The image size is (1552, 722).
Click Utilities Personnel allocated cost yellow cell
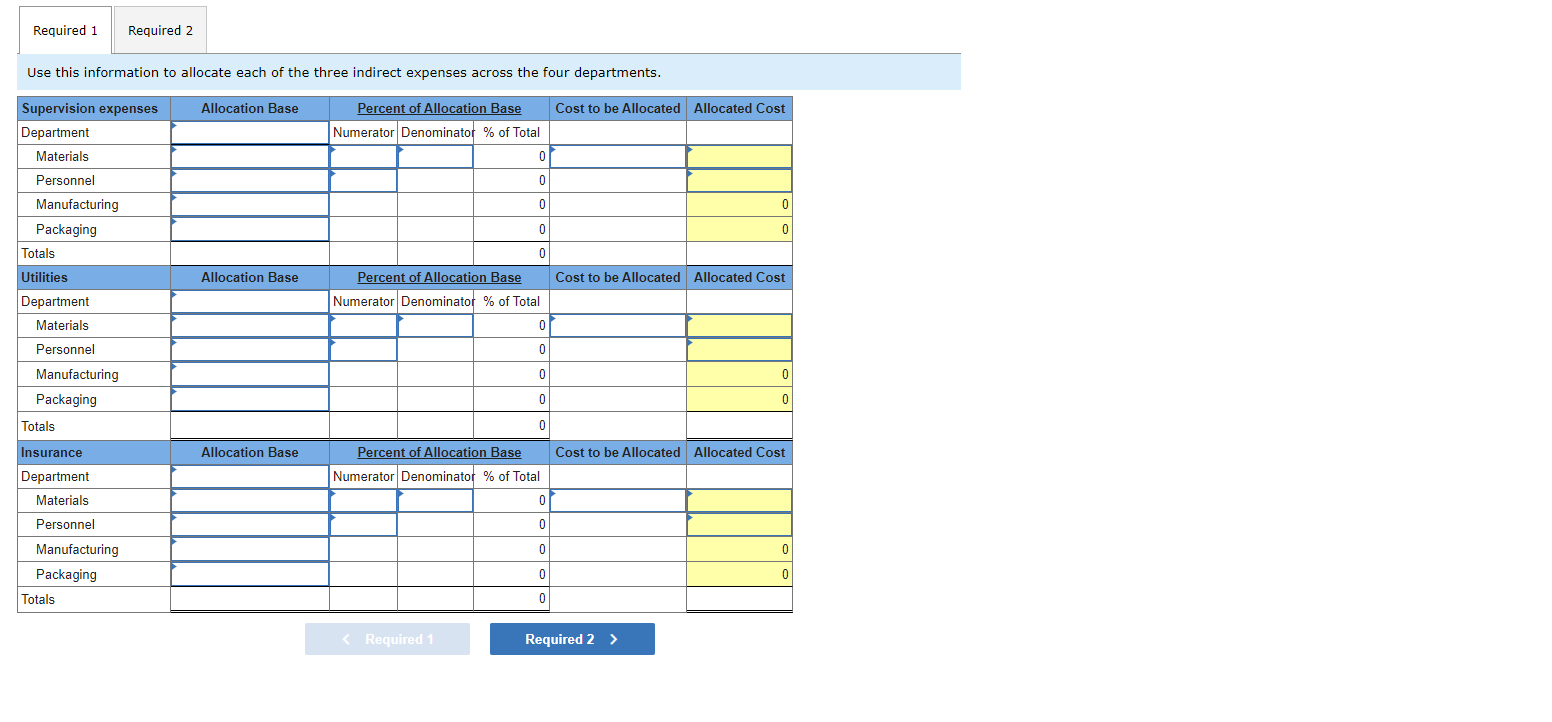(739, 349)
